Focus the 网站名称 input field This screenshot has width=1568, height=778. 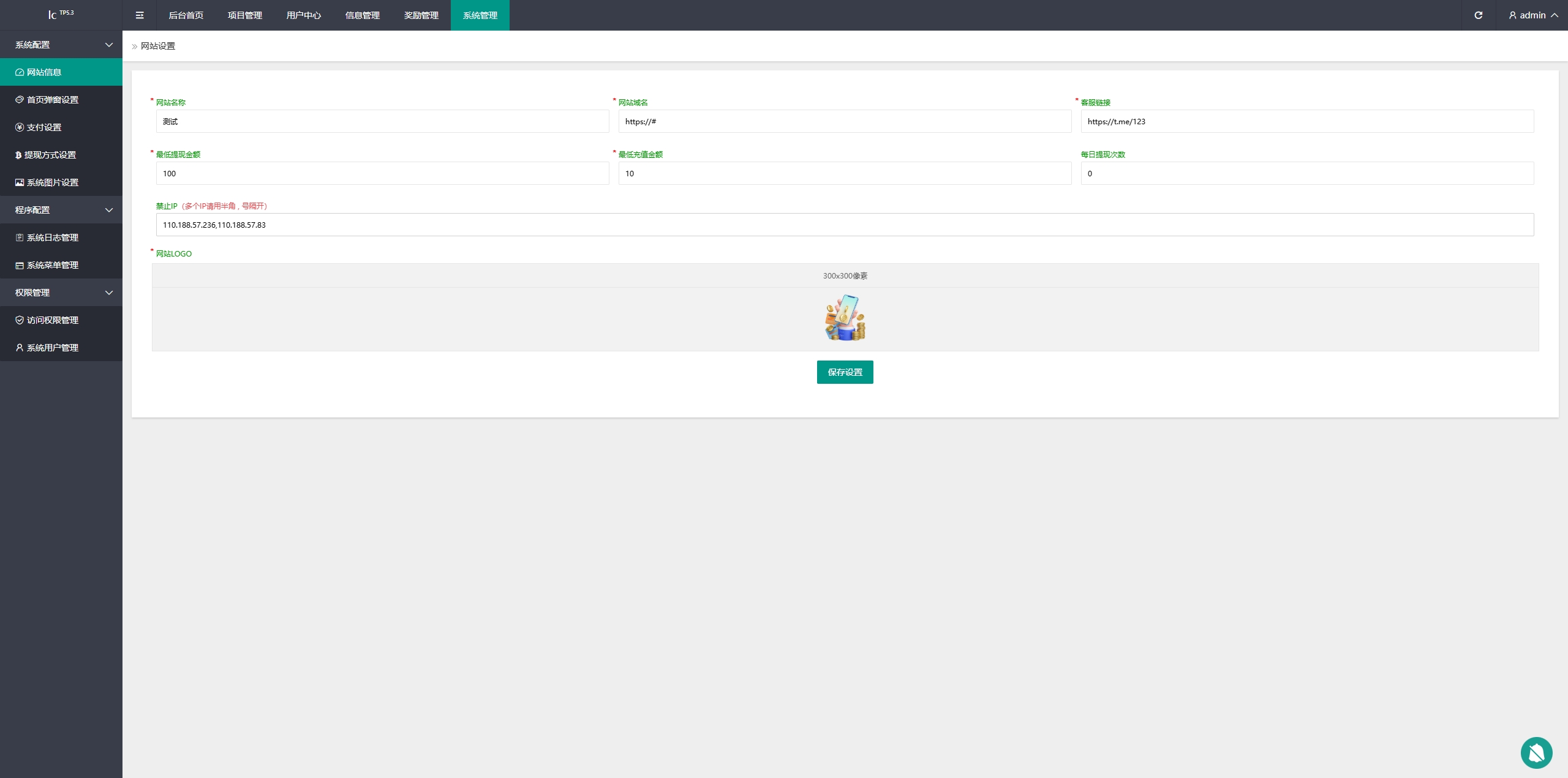pos(383,121)
